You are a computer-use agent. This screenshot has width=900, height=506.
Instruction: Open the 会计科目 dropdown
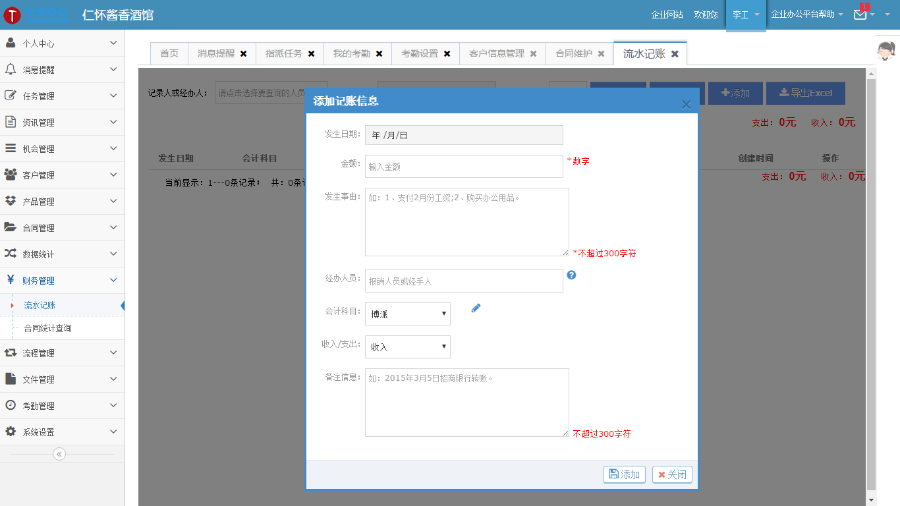click(x=408, y=314)
